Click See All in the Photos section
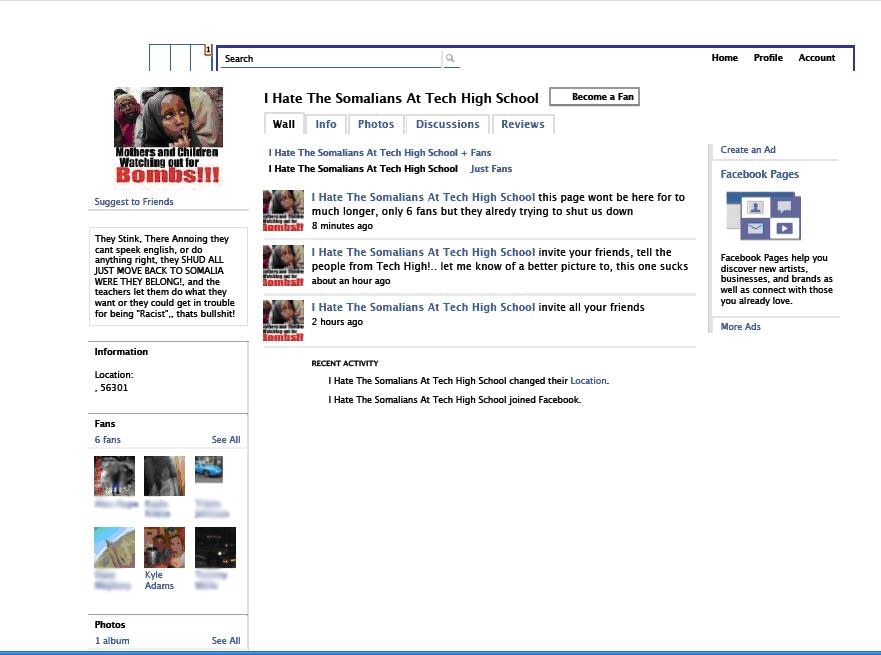The image size is (881, 655). [x=226, y=641]
